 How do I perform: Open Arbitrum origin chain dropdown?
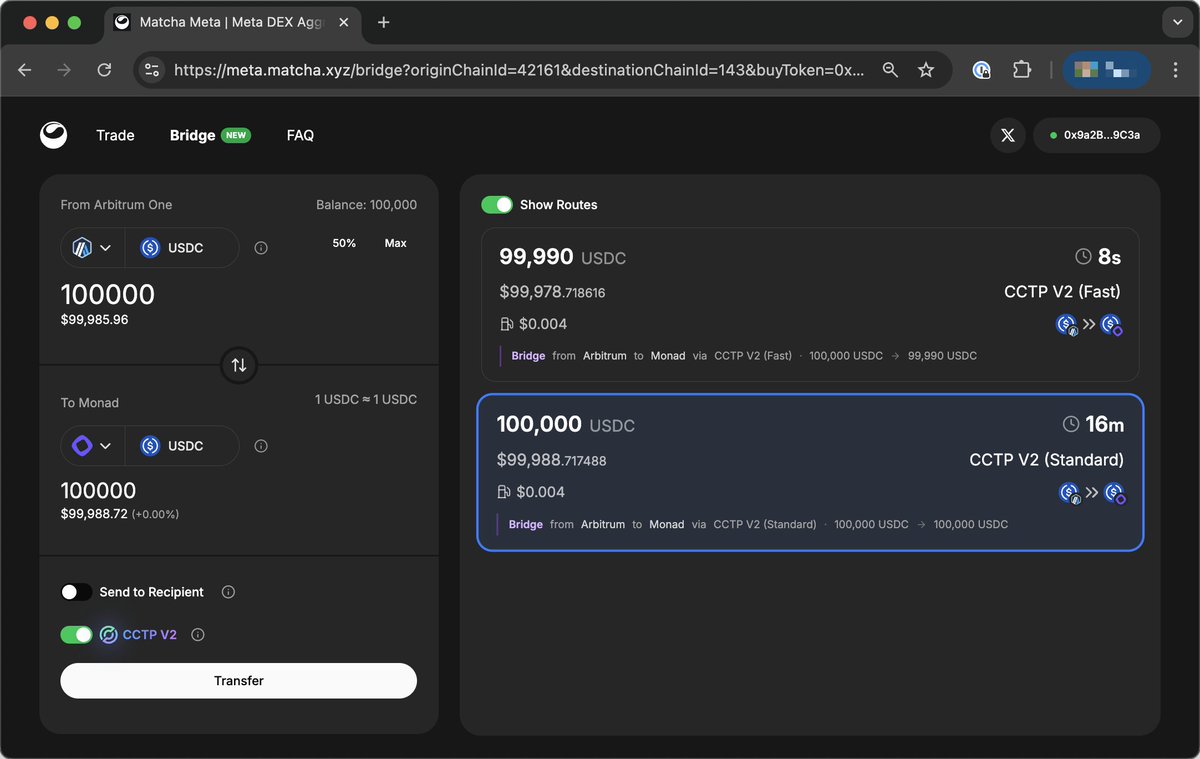[x=93, y=248]
